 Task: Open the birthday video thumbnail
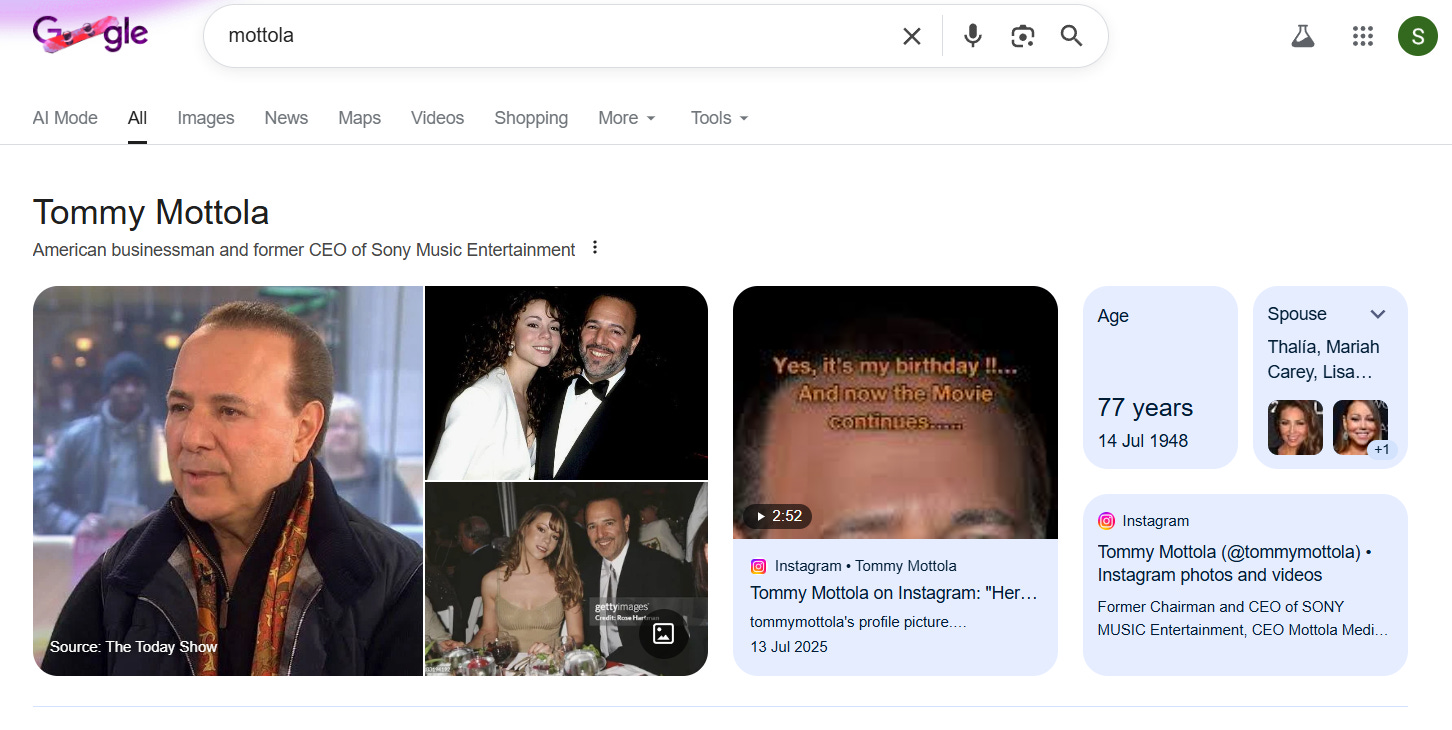(895, 413)
